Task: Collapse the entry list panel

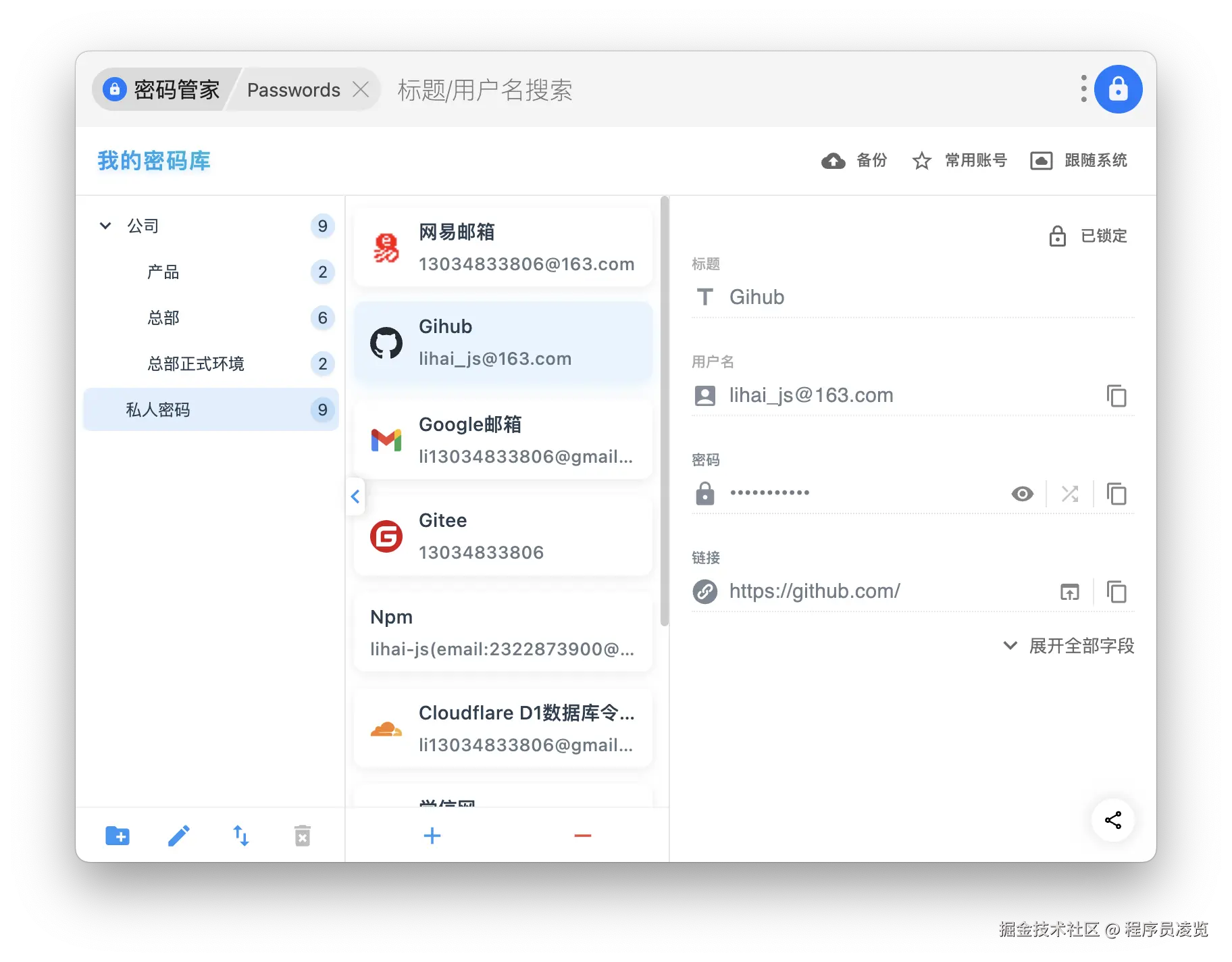Action: click(x=355, y=497)
